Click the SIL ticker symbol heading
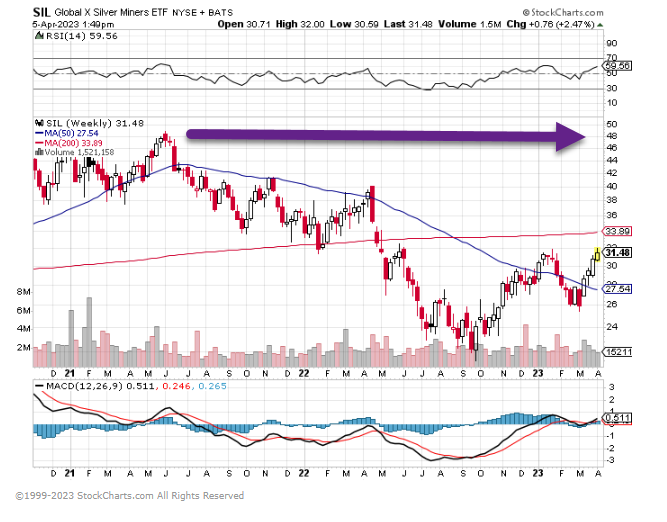The height and width of the screenshot is (522, 667). tap(42, 12)
